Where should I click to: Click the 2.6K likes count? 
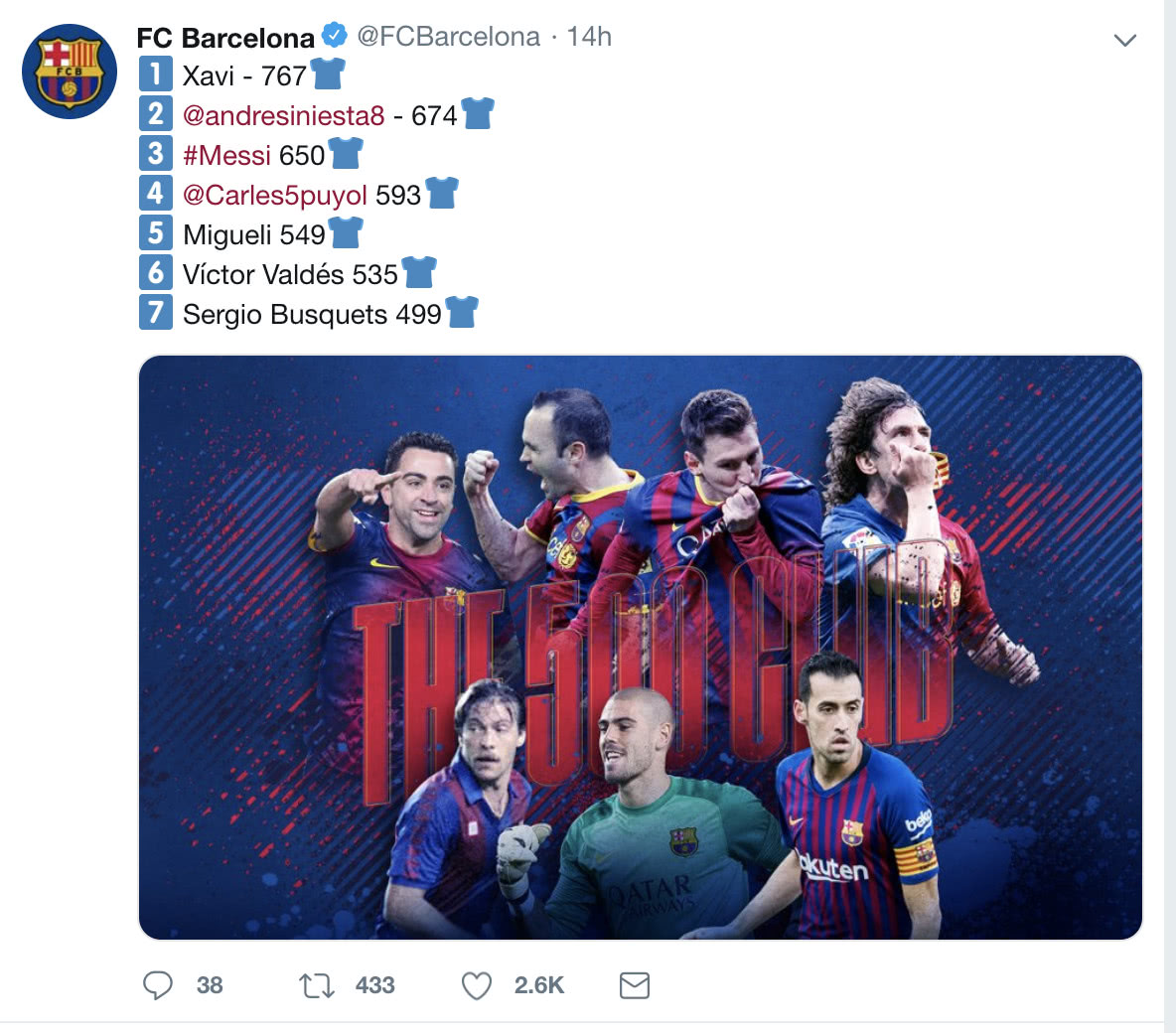538,985
